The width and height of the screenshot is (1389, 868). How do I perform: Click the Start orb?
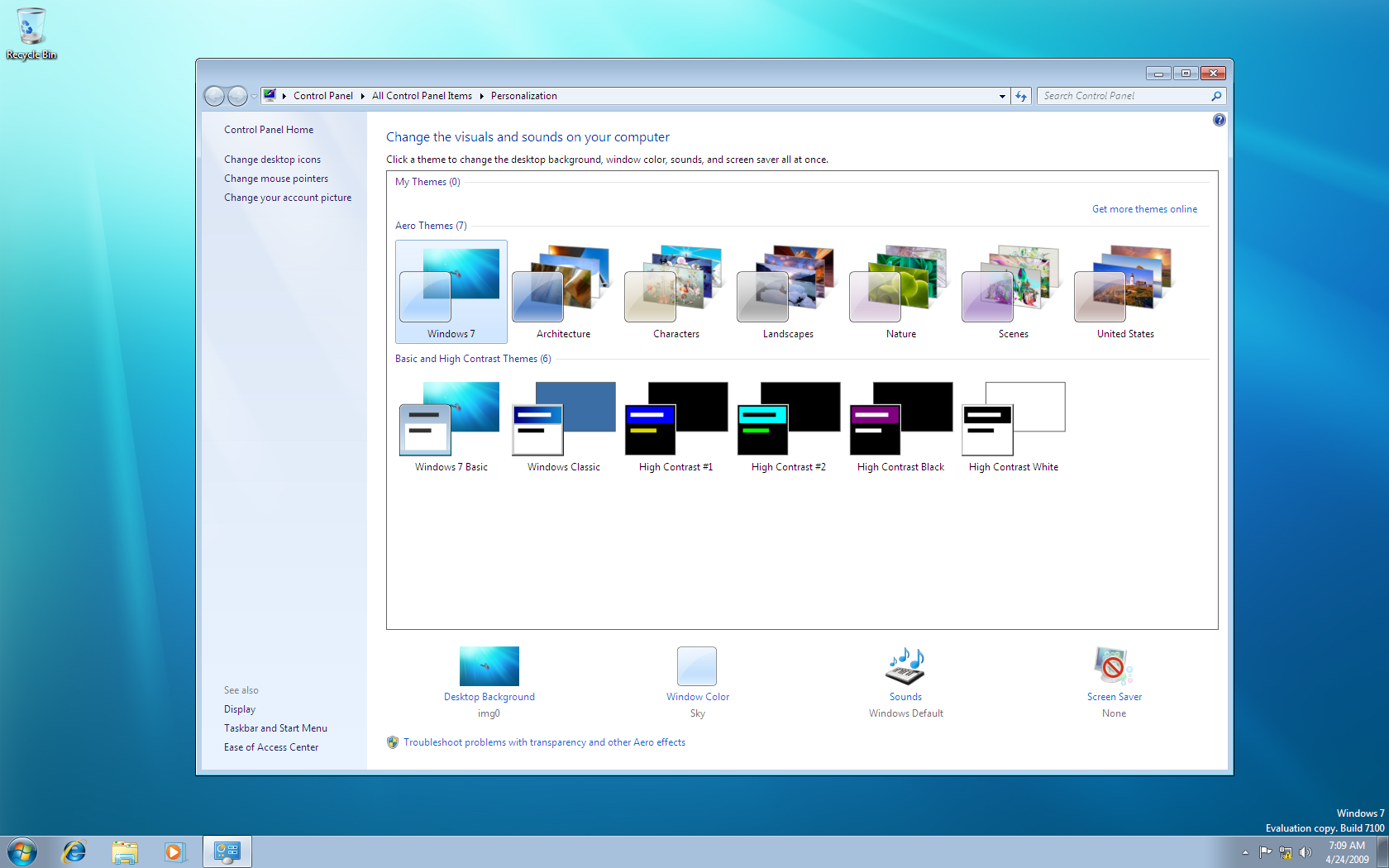pos(22,851)
